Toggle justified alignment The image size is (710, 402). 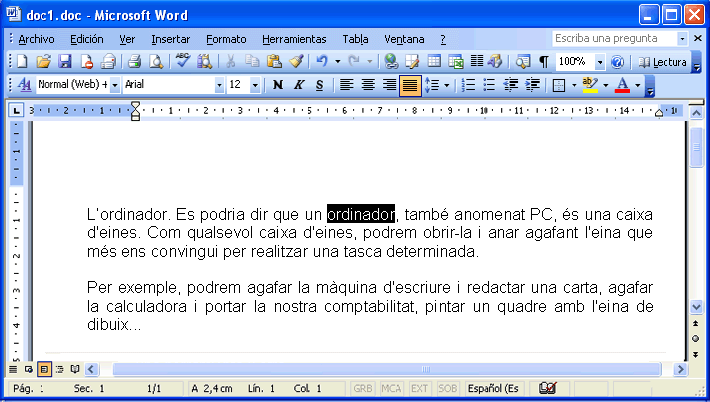410,86
